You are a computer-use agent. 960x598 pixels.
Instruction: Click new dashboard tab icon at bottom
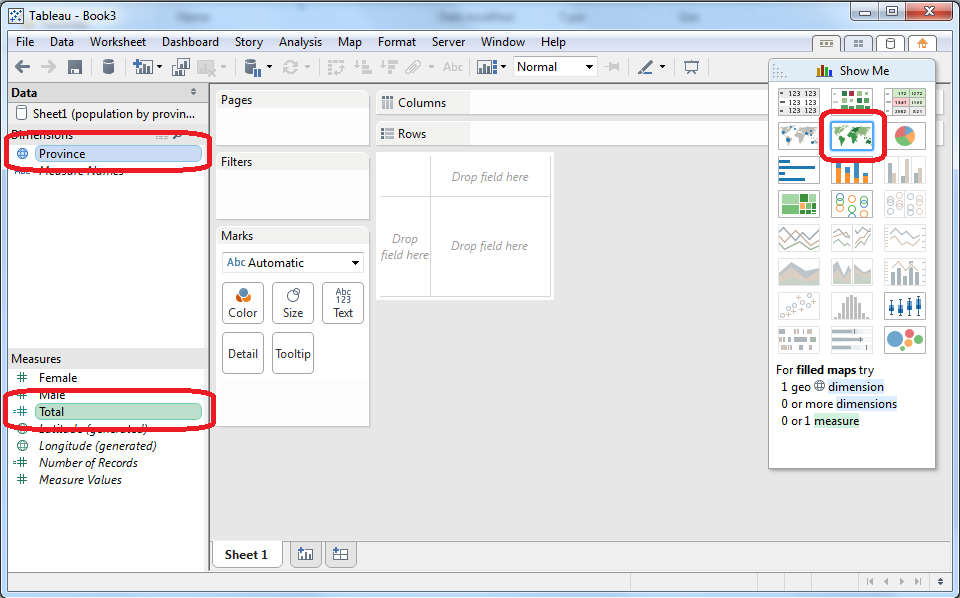tap(340, 555)
